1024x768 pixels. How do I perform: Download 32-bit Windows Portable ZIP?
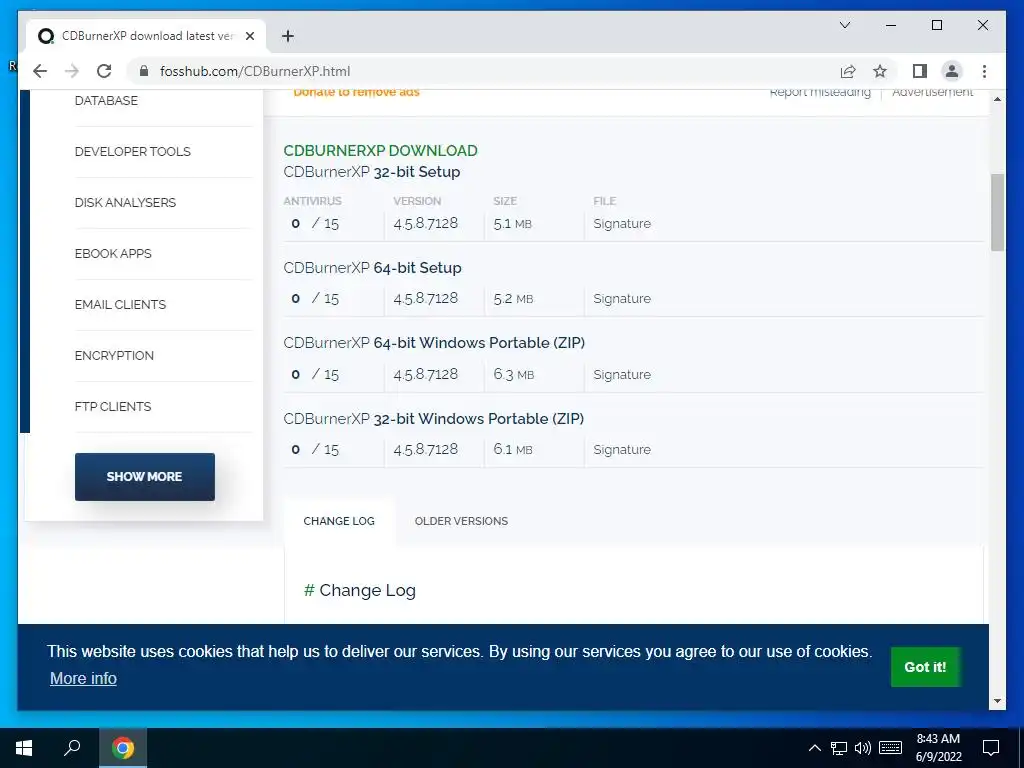click(x=434, y=419)
